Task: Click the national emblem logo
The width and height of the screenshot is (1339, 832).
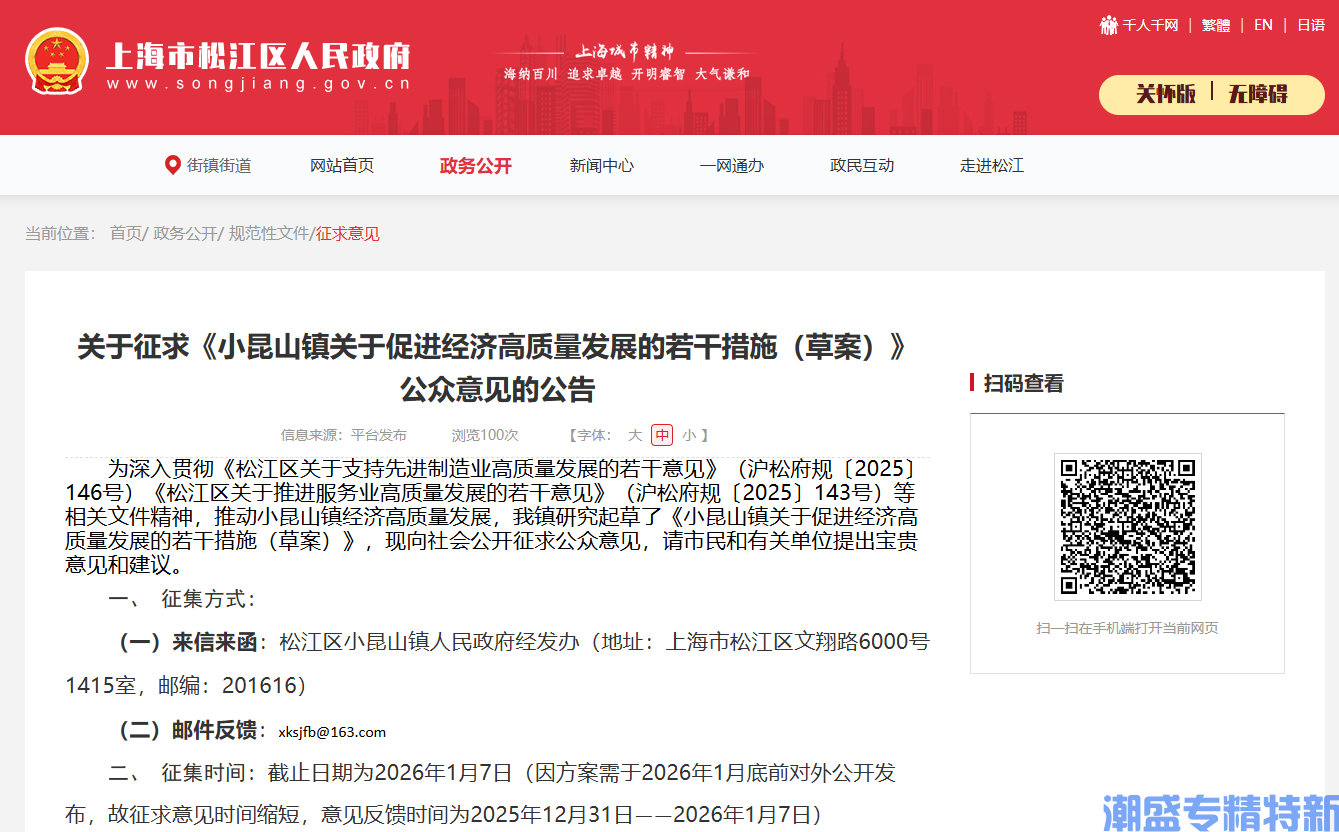Action: point(57,61)
